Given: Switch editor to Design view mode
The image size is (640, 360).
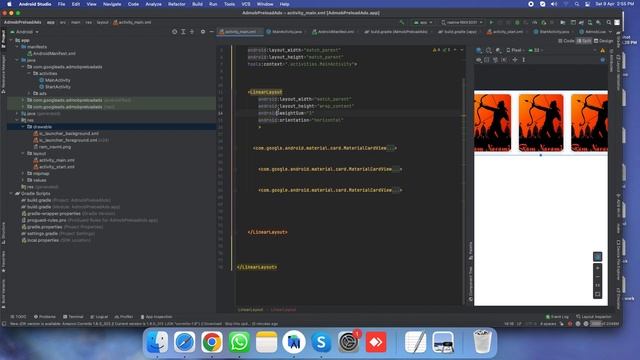Looking at the screenshot, I should click(604, 41).
